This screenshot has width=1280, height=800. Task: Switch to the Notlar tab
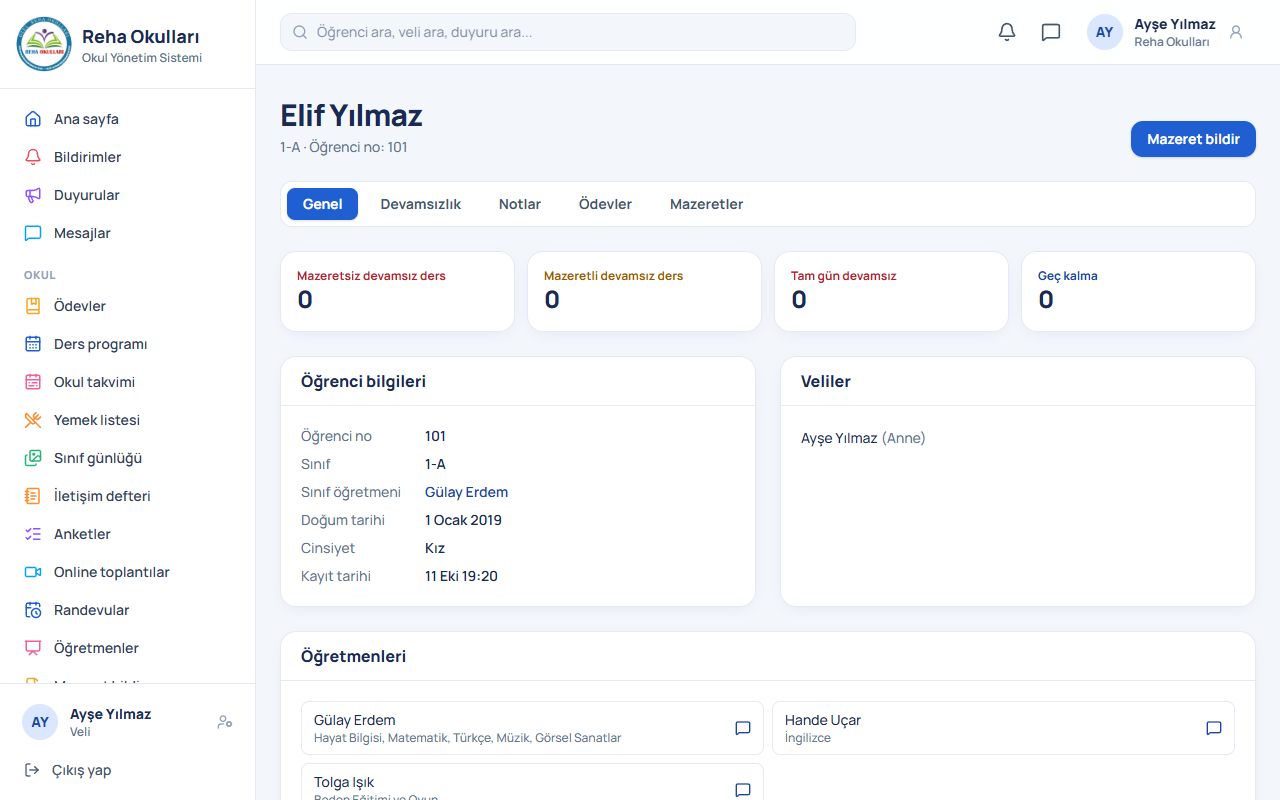pos(520,204)
